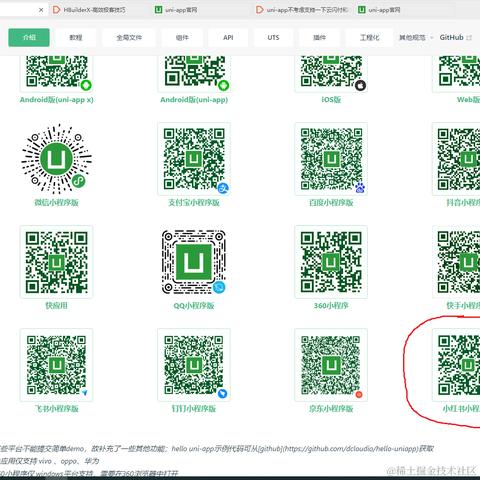Click the iOS版 label
This screenshot has height=480, width=480.
[331, 100]
